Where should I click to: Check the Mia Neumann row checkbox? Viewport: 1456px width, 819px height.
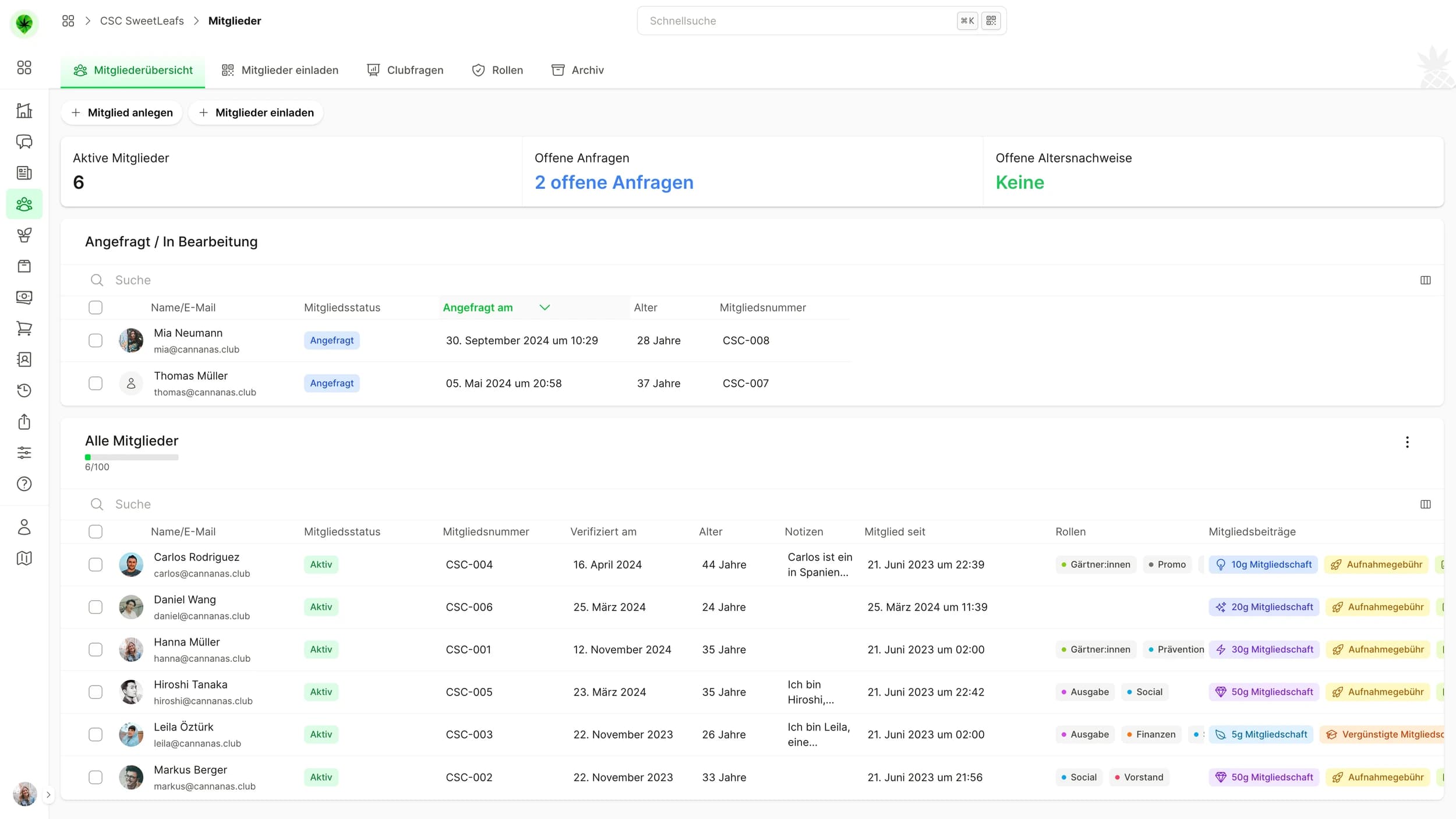(96, 341)
